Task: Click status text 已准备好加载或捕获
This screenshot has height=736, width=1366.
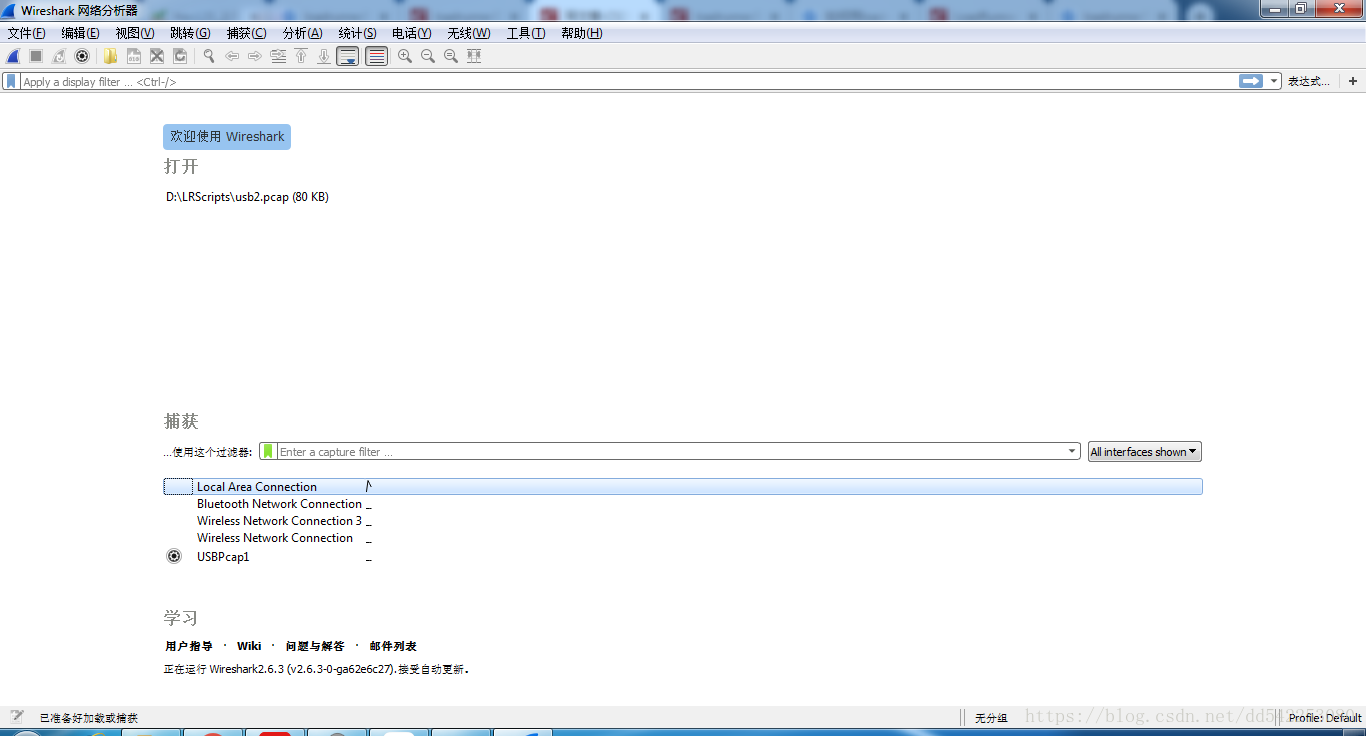Action: (x=89, y=718)
